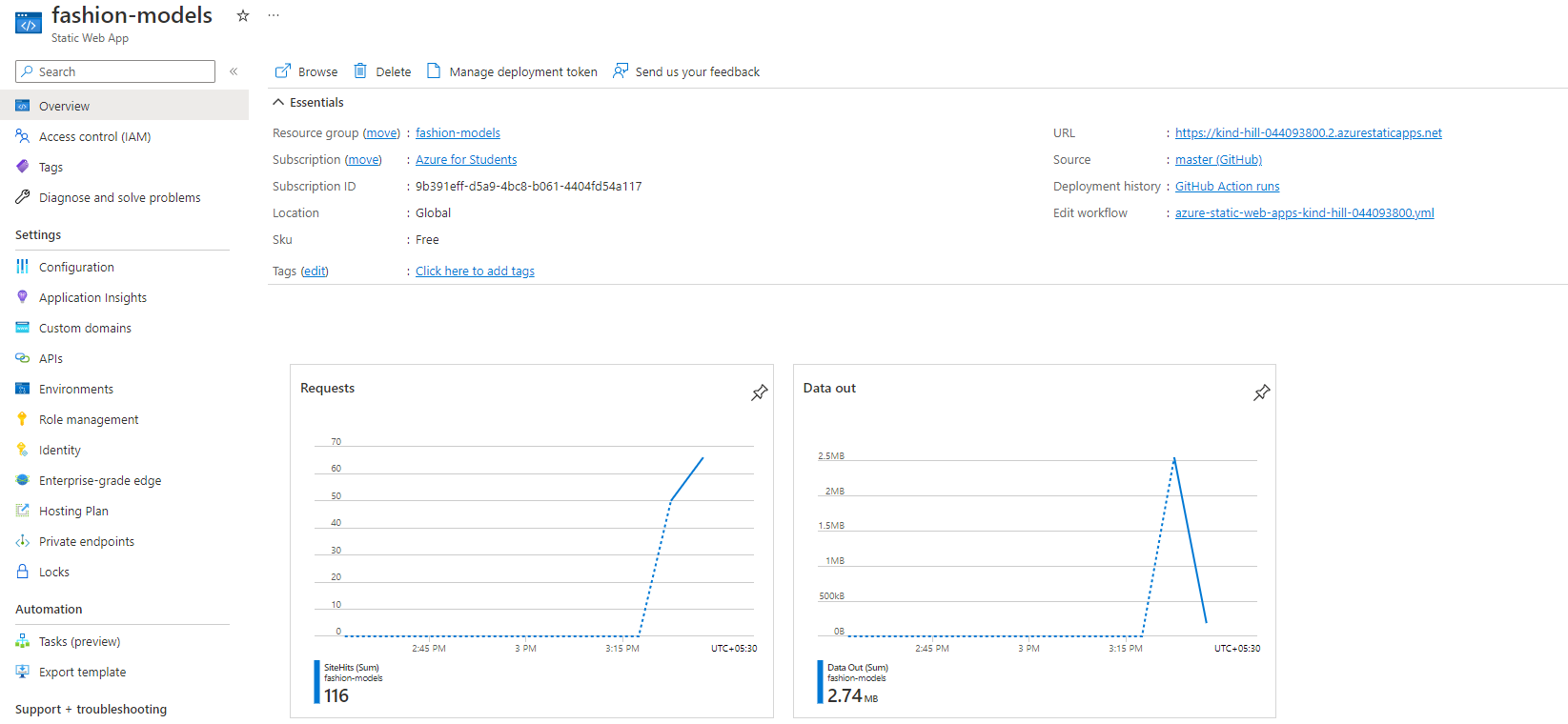Click the Static Web App resource icon

[x=29, y=23]
